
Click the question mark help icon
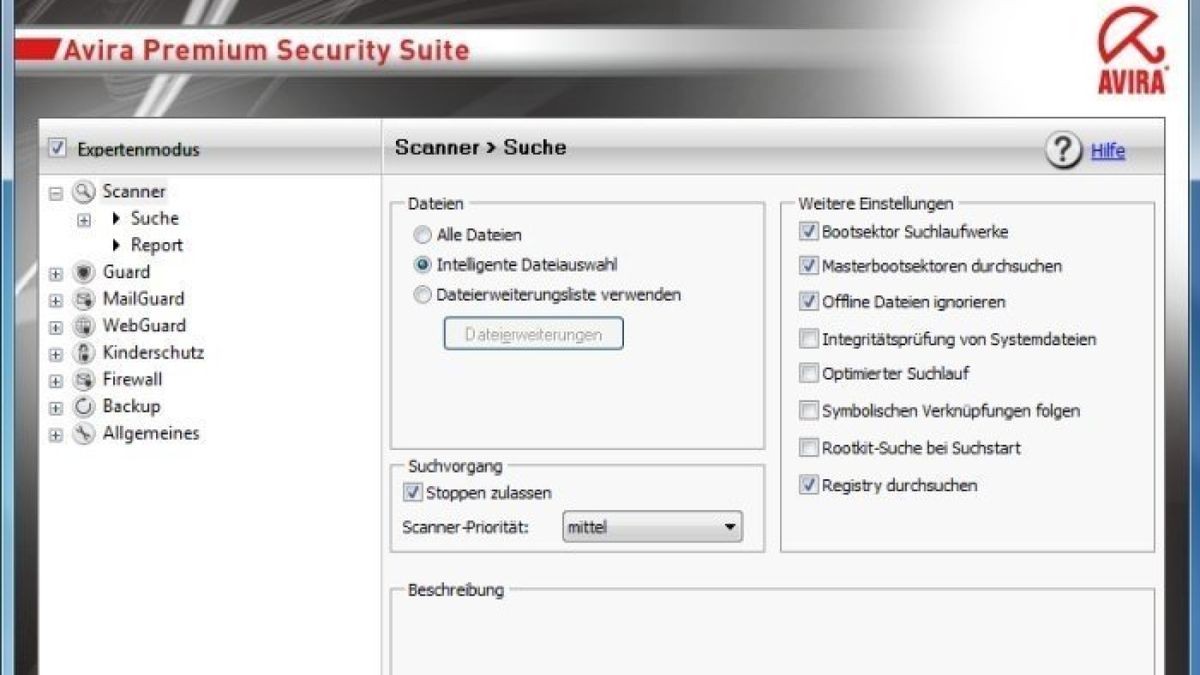point(1064,151)
